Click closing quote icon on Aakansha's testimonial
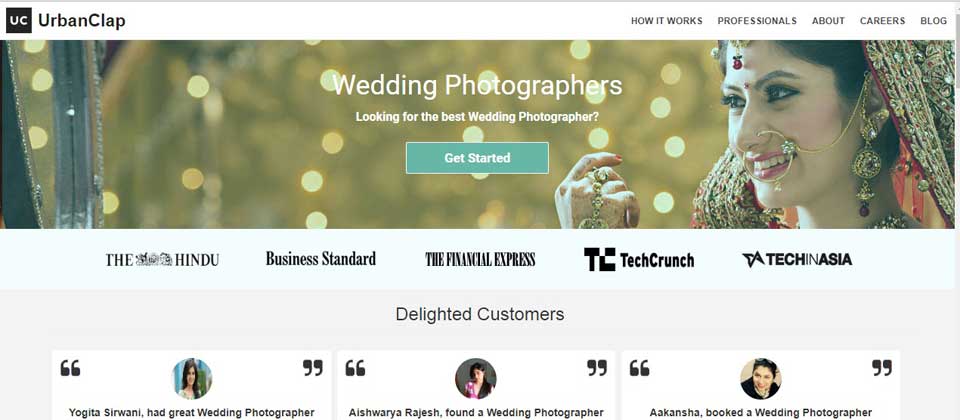Viewport: 960px width, 420px height. tap(882, 368)
